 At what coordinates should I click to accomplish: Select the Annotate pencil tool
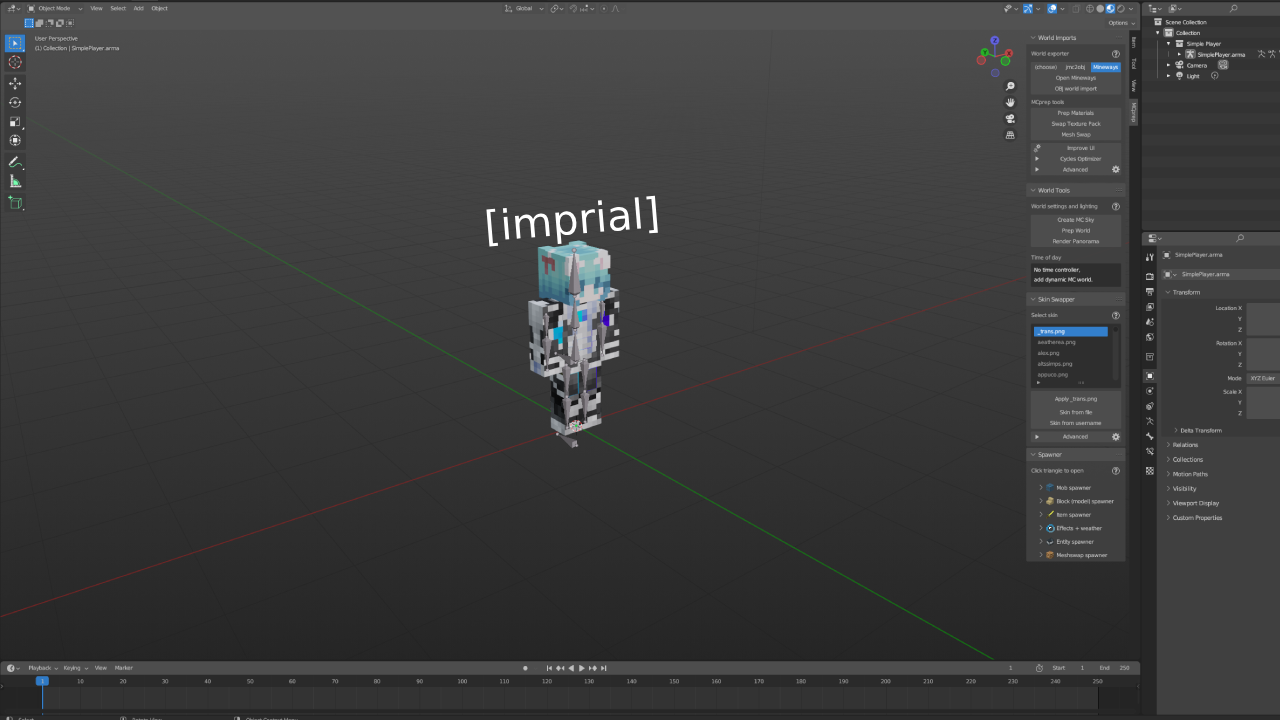pyautogui.click(x=15, y=162)
